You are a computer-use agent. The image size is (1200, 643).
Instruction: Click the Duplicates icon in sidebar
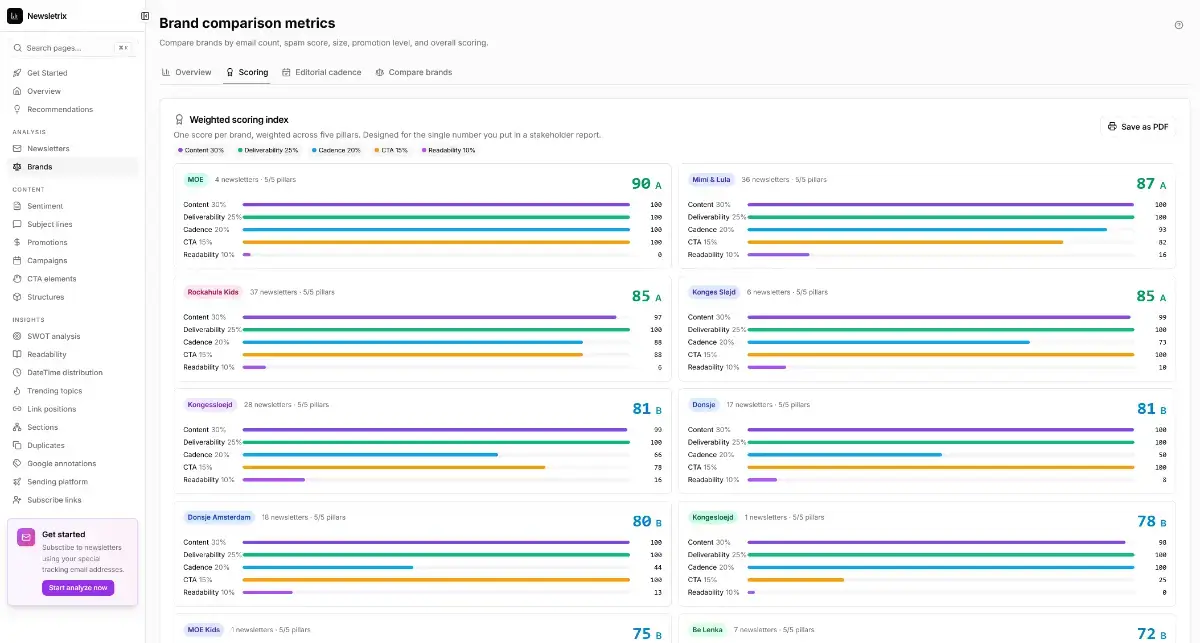[17, 445]
